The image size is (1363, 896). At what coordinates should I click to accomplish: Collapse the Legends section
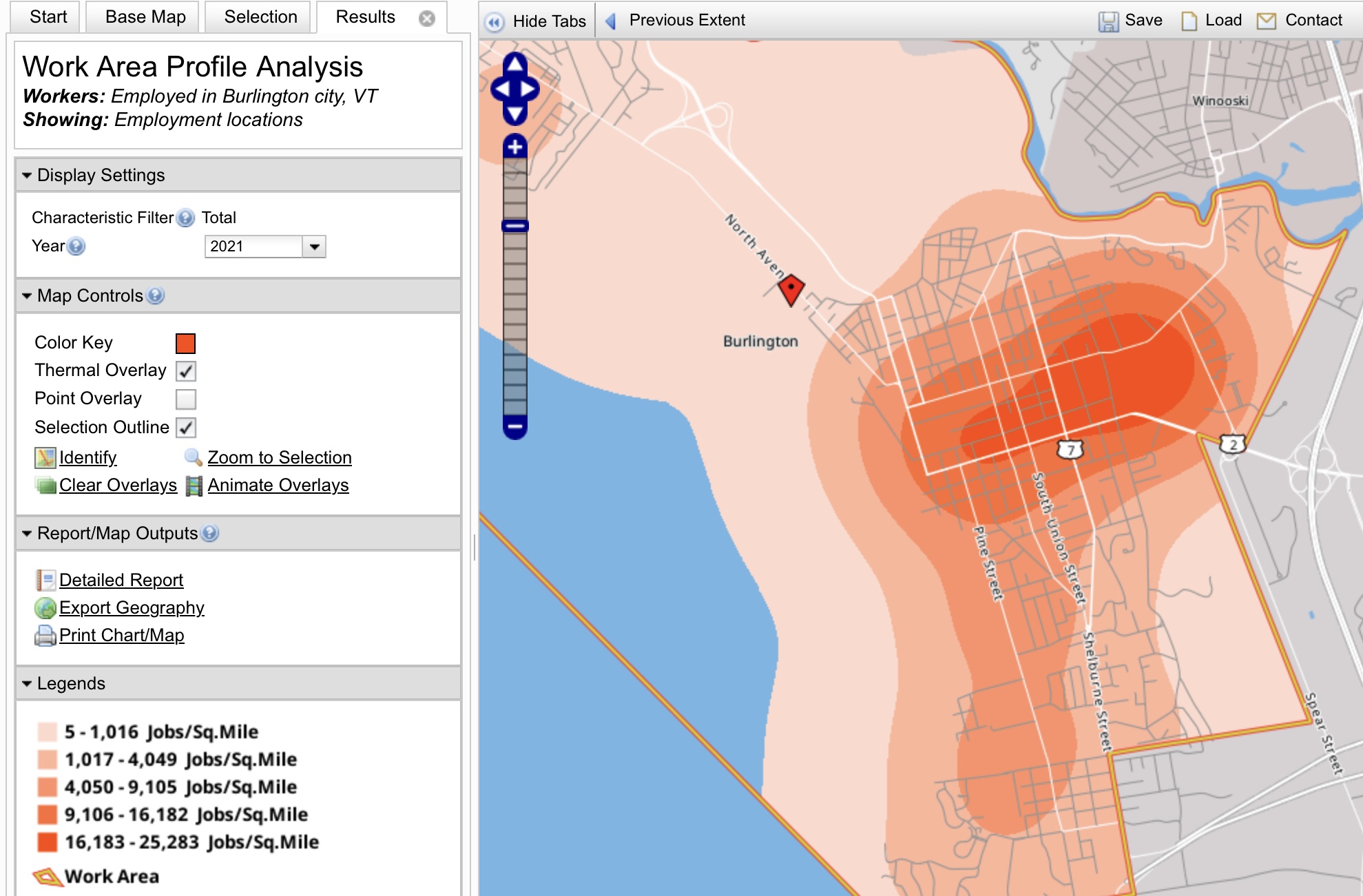(x=27, y=684)
